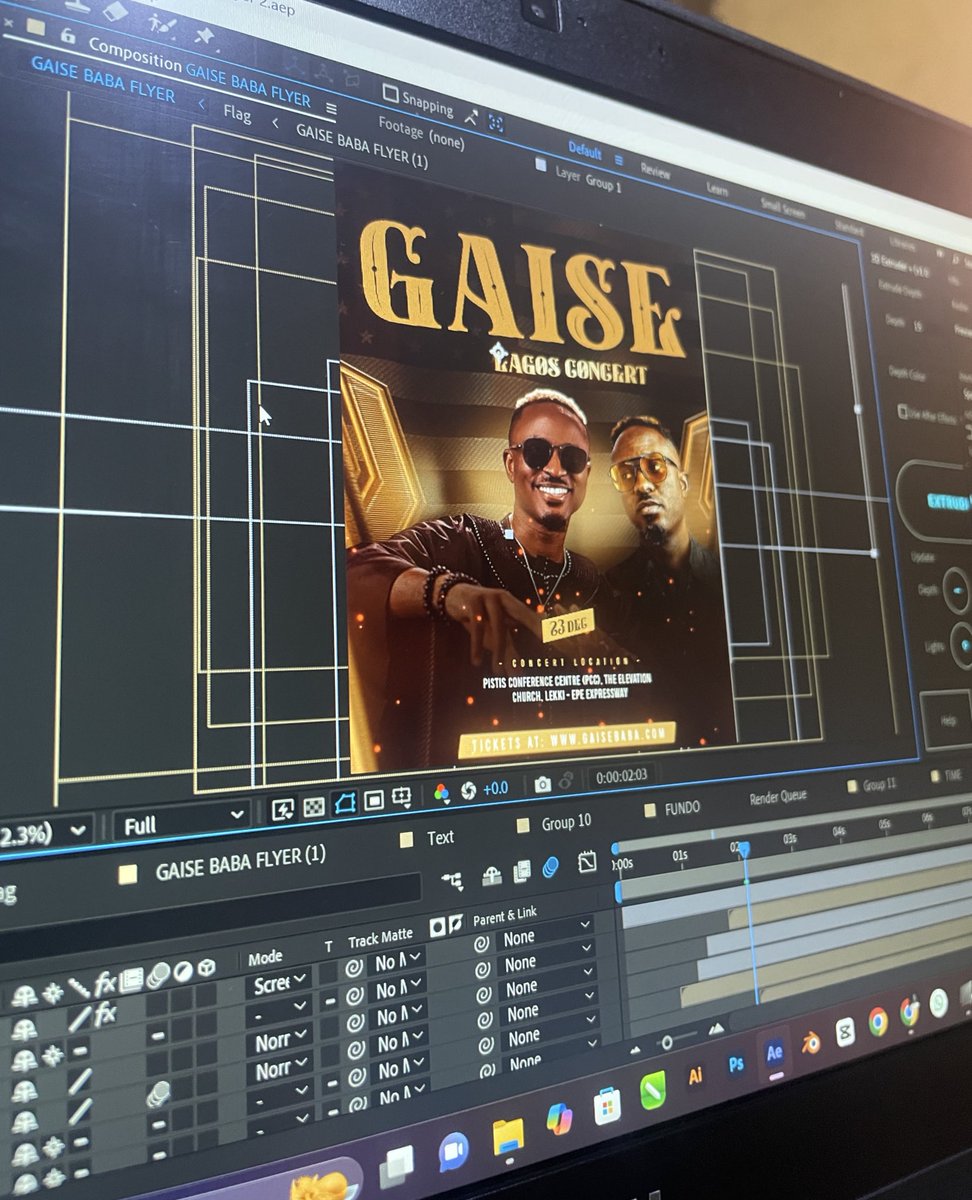
Task: Open File Explorer from the taskbar
Action: tap(508, 1137)
